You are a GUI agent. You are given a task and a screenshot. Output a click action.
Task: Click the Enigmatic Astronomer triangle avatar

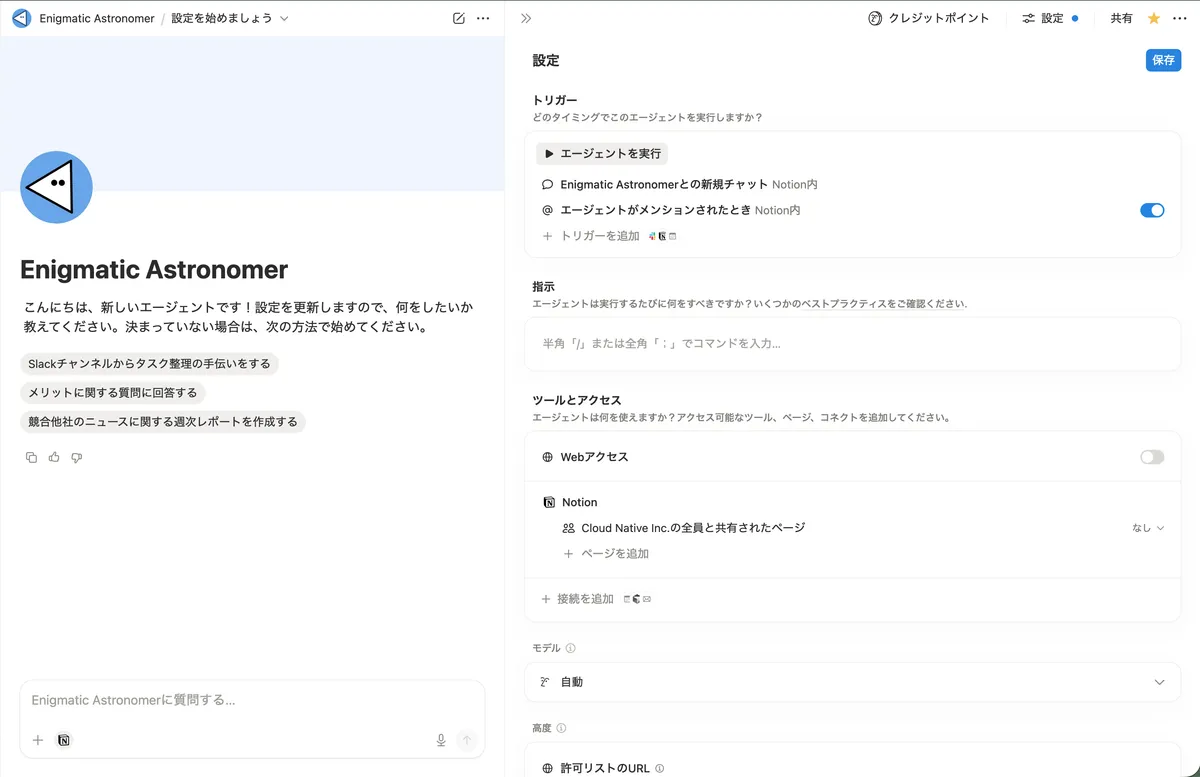click(x=57, y=187)
